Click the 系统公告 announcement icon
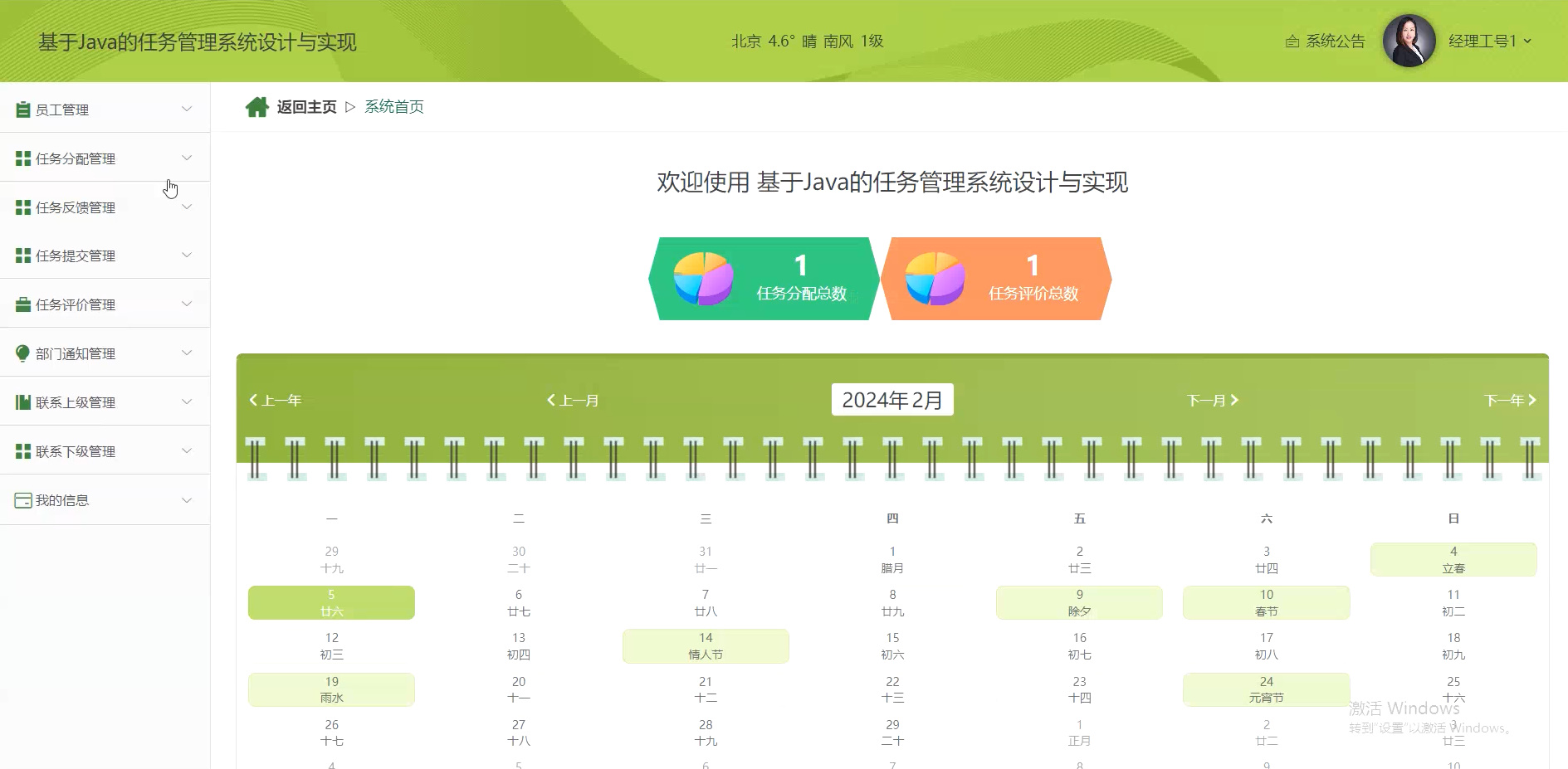The image size is (1568, 769). (x=1292, y=41)
